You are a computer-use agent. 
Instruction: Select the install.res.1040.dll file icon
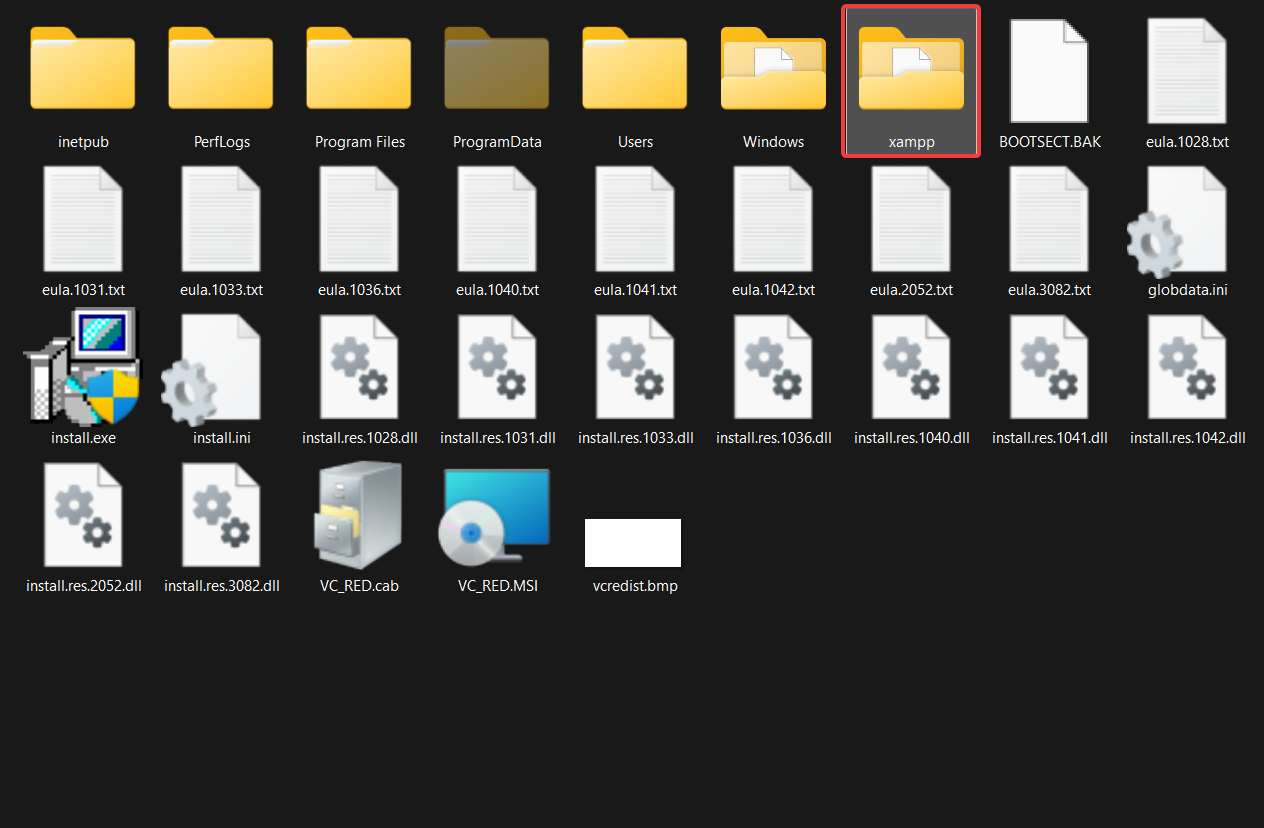point(911,366)
